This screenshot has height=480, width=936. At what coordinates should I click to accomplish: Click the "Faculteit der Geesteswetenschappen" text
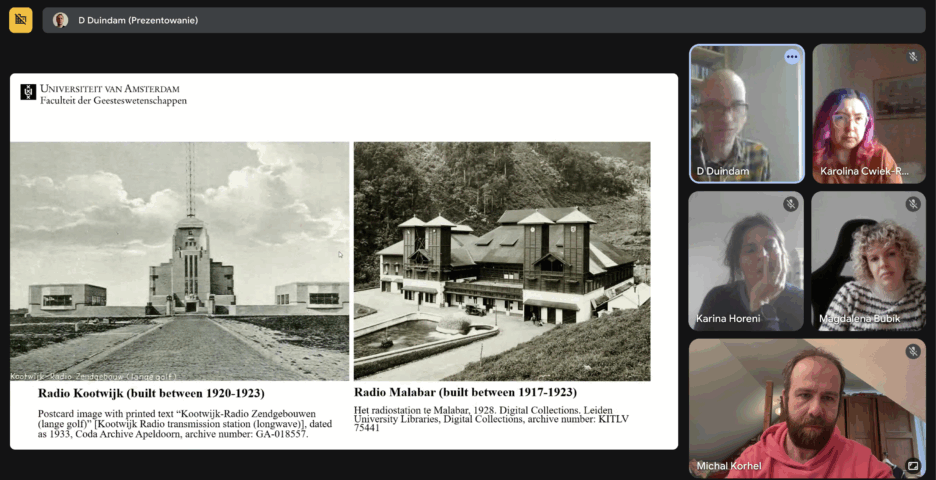[113, 101]
